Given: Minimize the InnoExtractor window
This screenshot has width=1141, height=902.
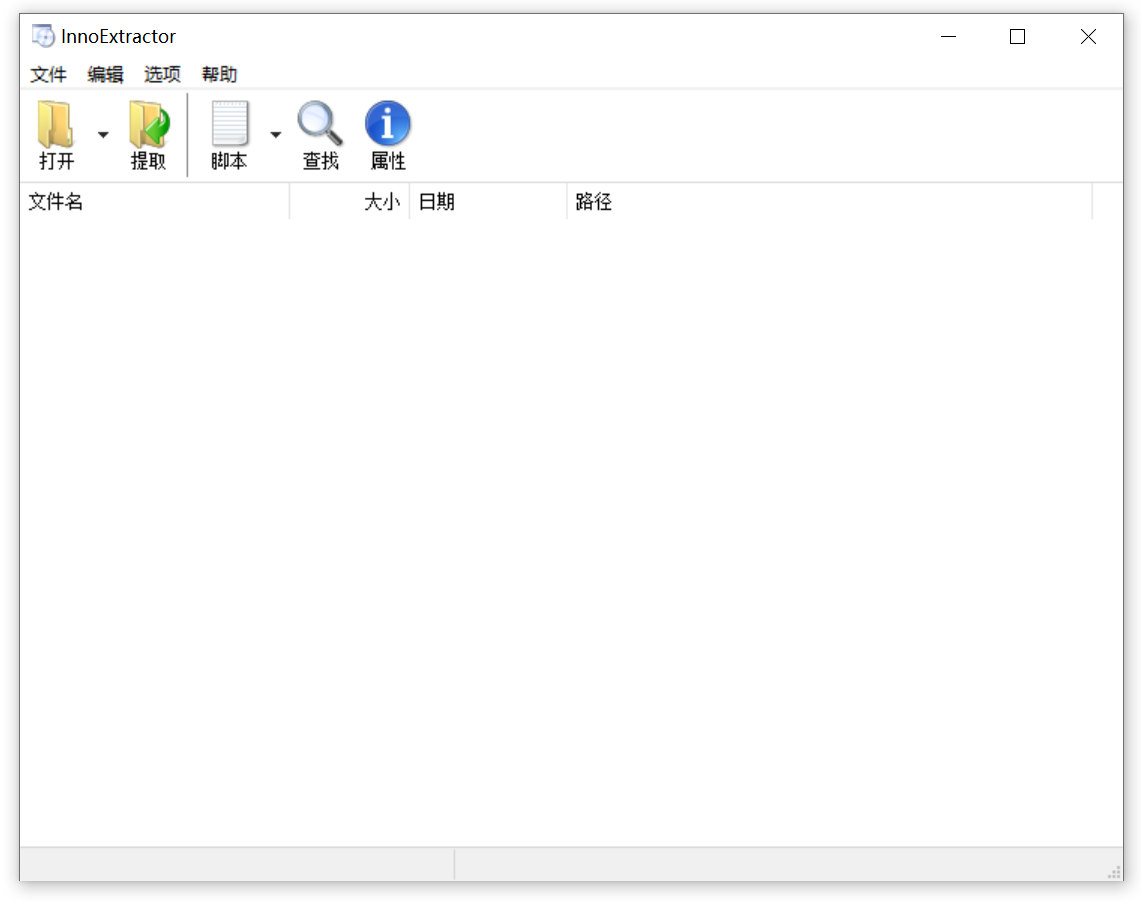Looking at the screenshot, I should (x=948, y=37).
